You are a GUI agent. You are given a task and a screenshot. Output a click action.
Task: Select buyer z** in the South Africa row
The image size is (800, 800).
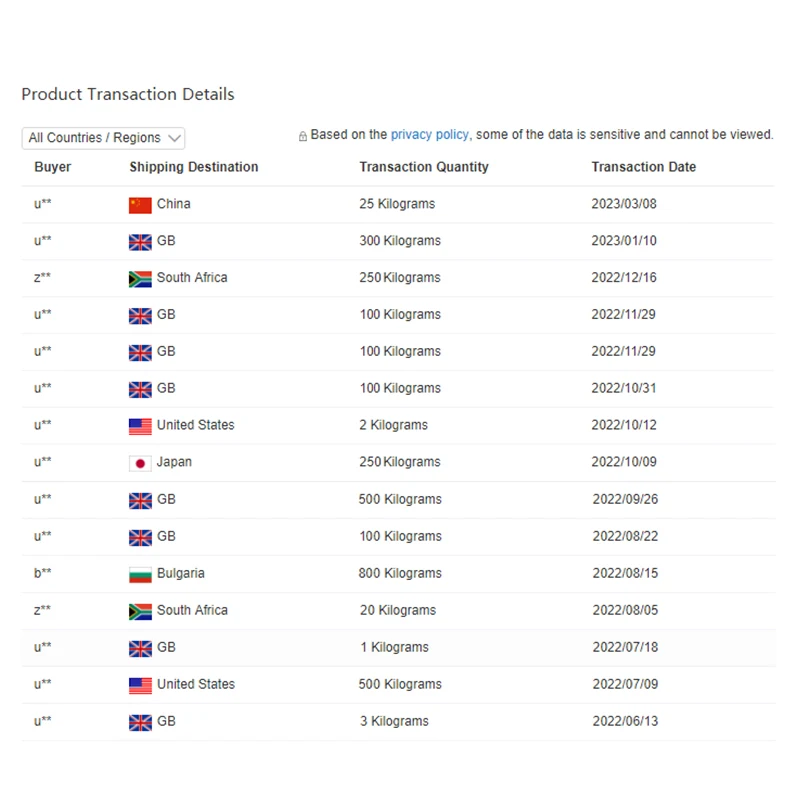[42, 277]
